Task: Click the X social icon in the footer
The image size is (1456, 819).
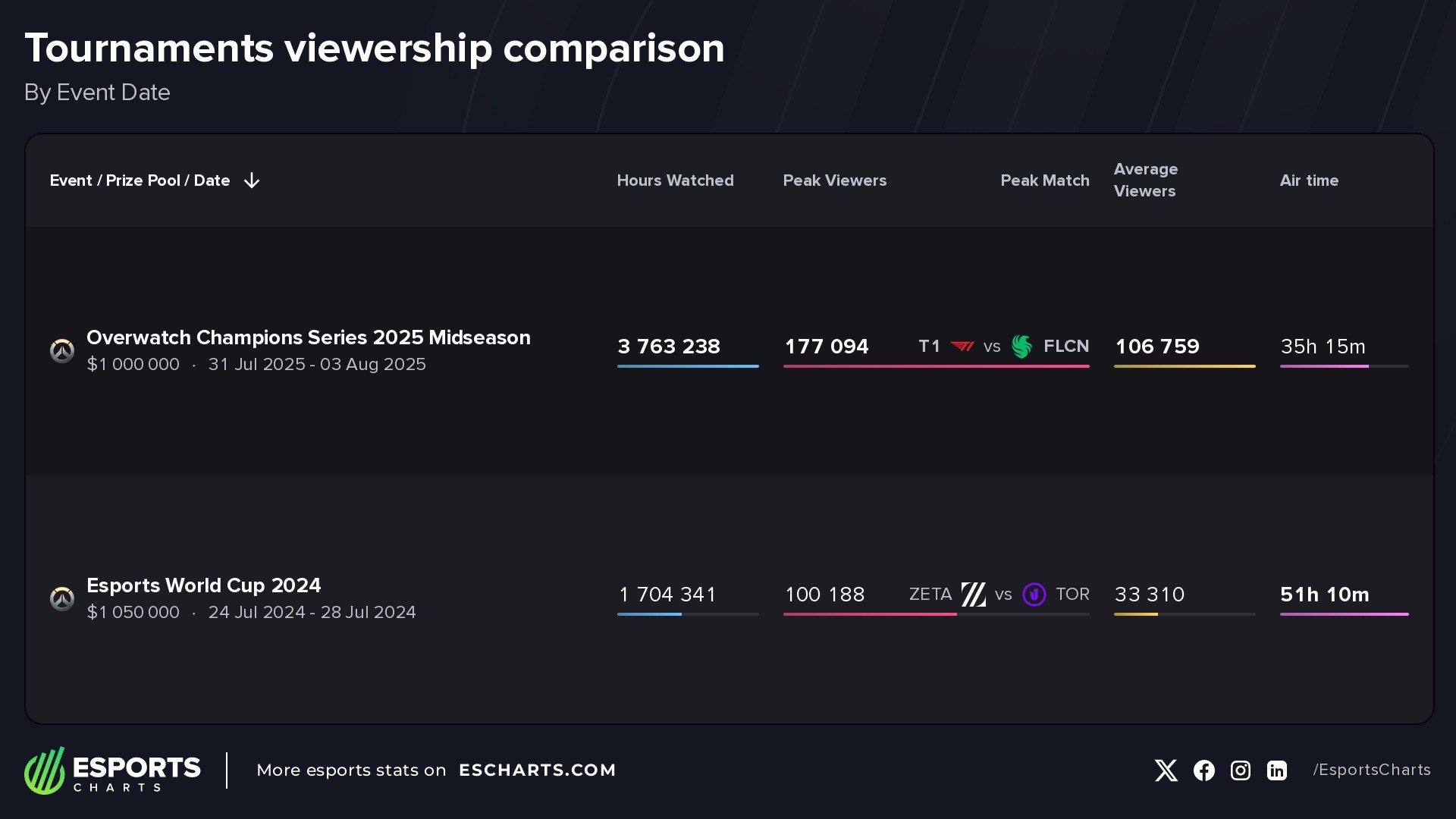Action: pyautogui.click(x=1166, y=770)
